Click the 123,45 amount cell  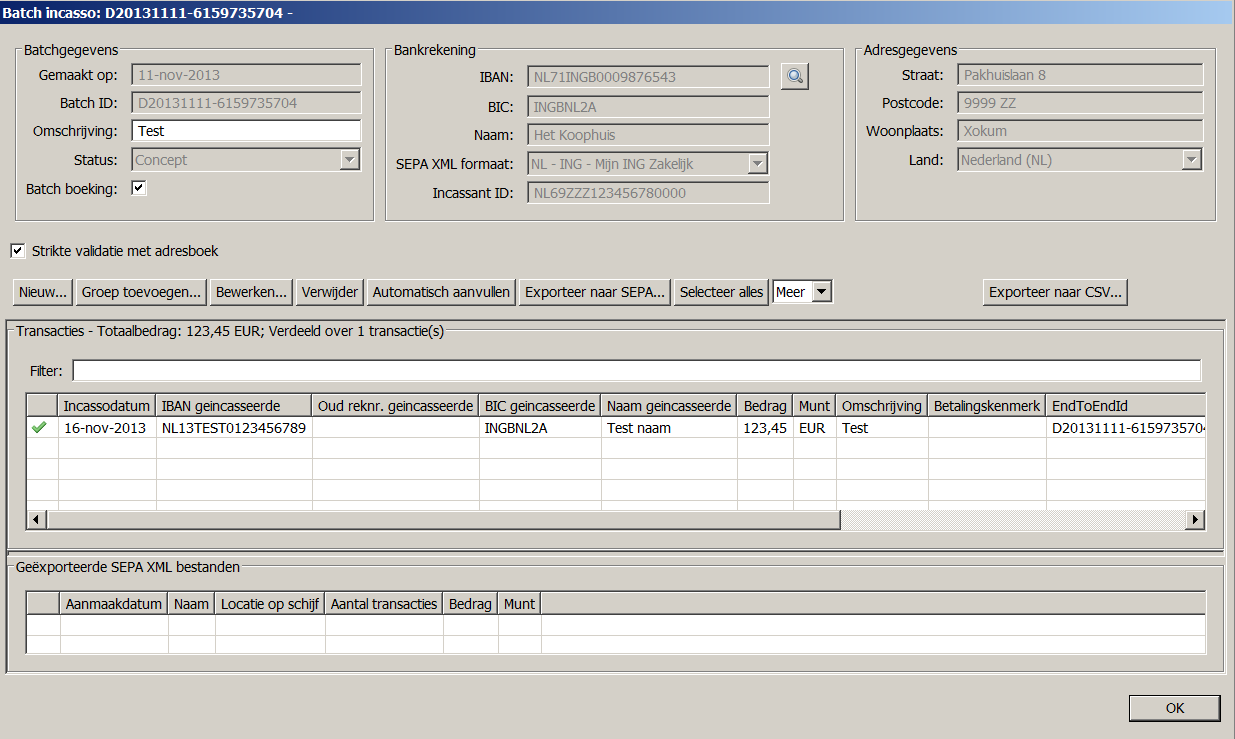765,428
